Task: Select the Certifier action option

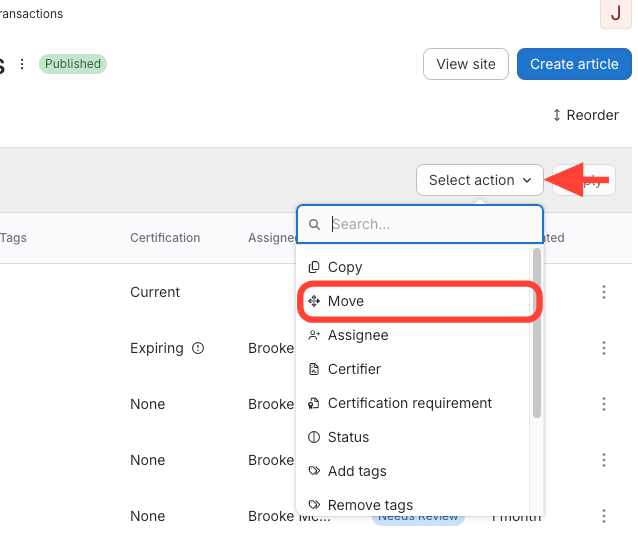Action: click(354, 369)
